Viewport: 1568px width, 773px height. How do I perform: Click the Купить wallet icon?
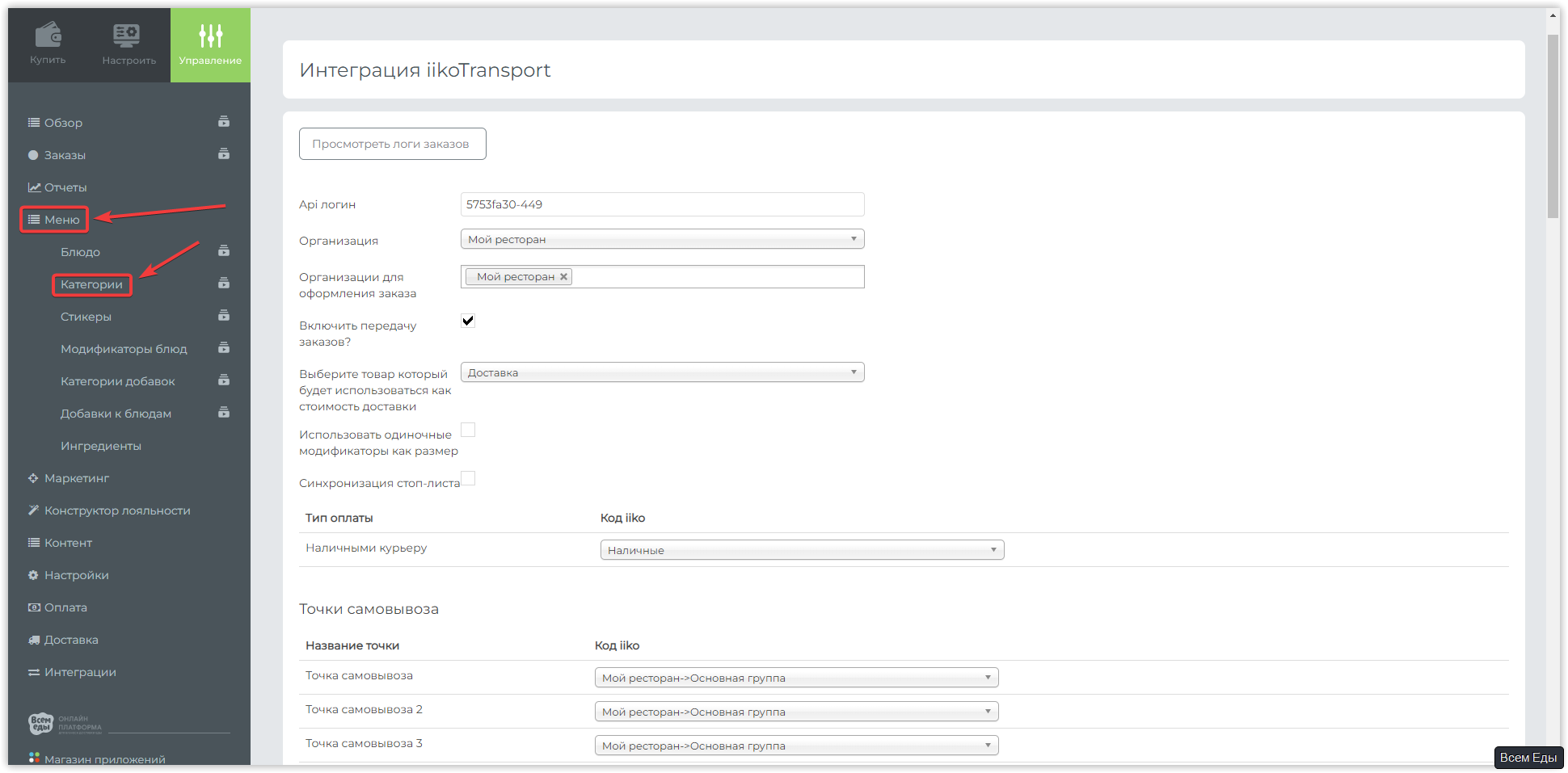click(x=48, y=36)
